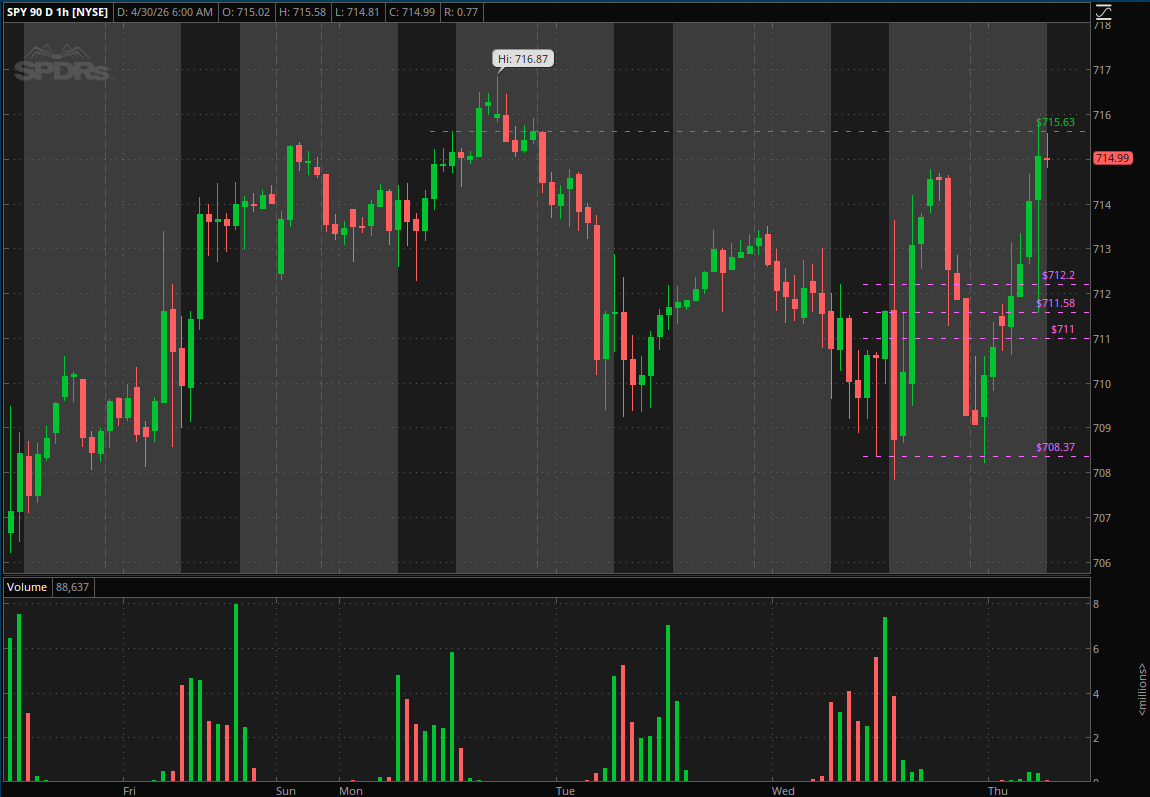Click 8 on the volume axis
This screenshot has height=797, width=1150.
(x=1096, y=604)
